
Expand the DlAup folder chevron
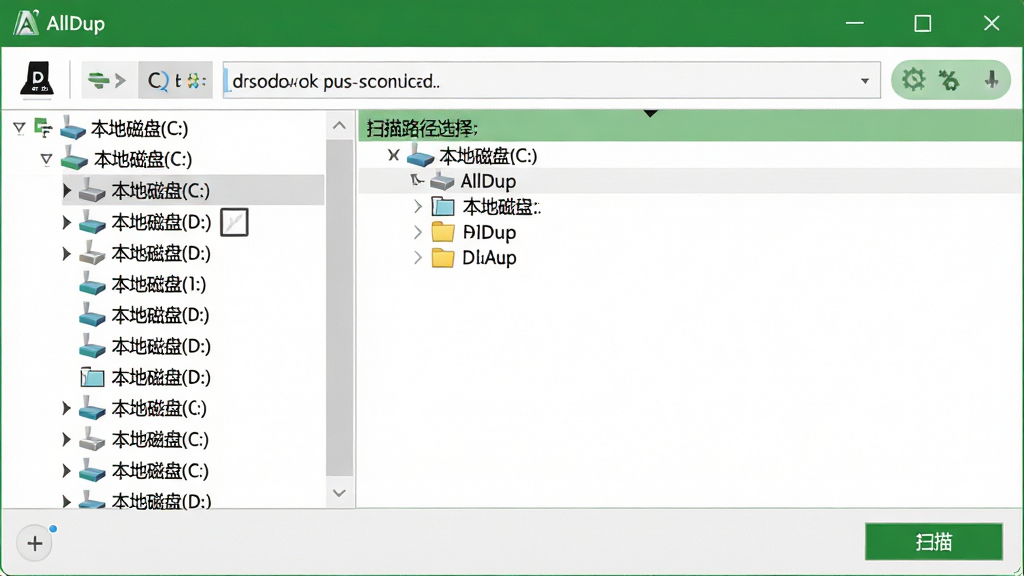click(x=418, y=257)
